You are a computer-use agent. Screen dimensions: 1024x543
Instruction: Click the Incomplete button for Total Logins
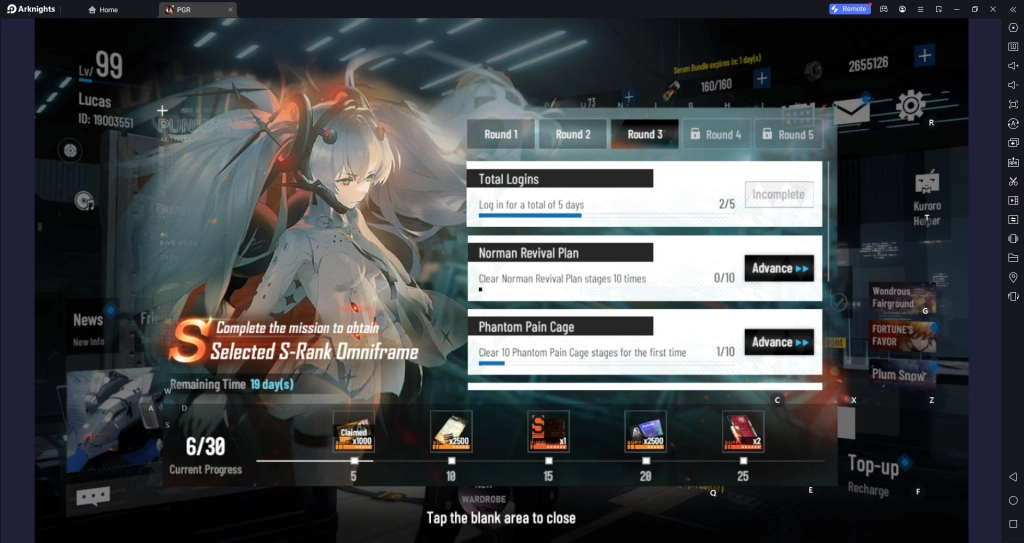pyautogui.click(x=779, y=194)
